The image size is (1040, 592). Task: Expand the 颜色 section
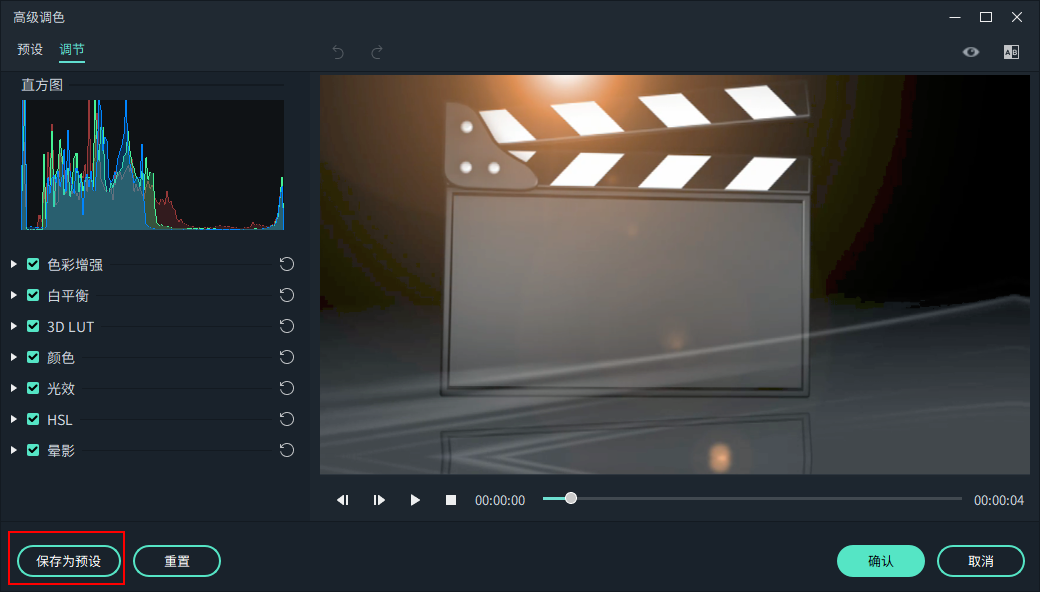tap(14, 357)
